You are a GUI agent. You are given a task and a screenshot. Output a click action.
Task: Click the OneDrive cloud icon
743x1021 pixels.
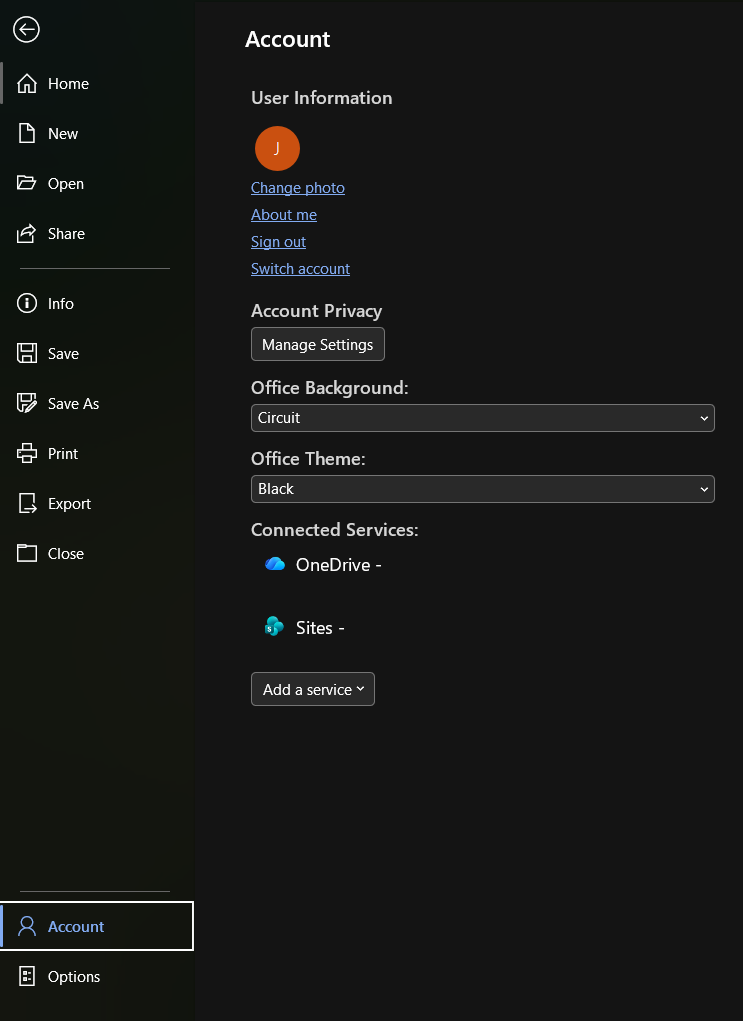click(x=275, y=564)
